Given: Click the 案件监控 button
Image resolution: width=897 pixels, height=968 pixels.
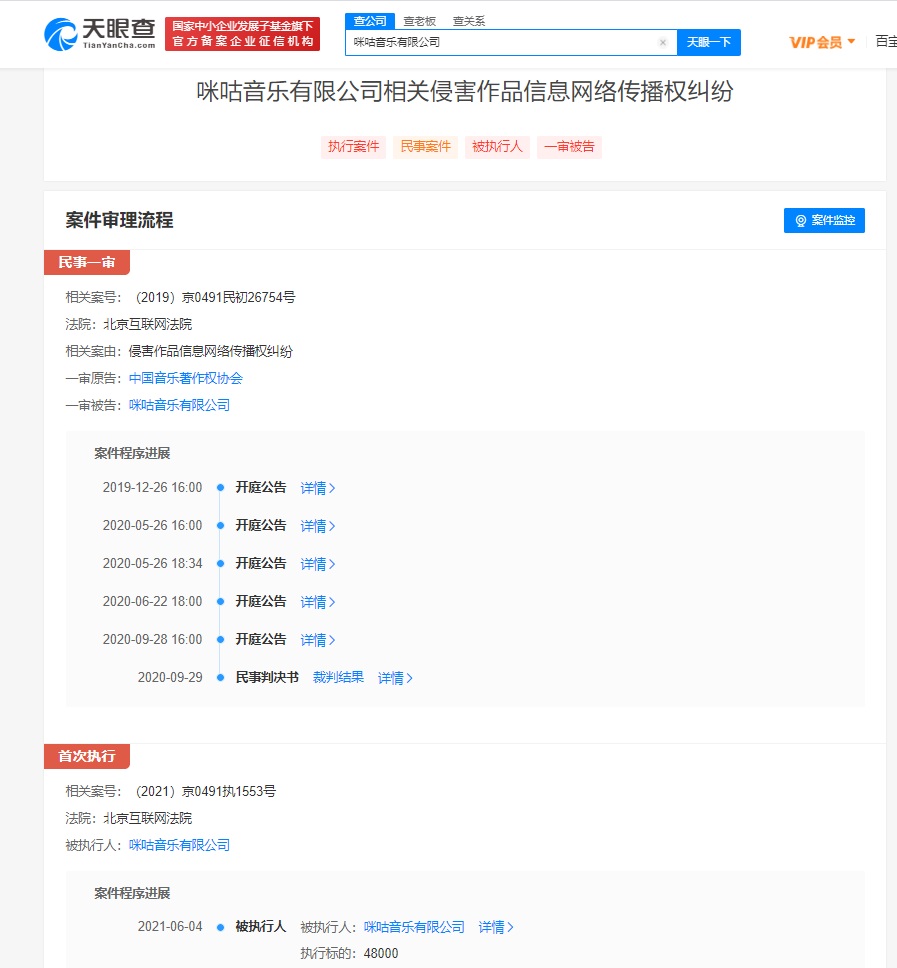Looking at the screenshot, I should pos(824,220).
